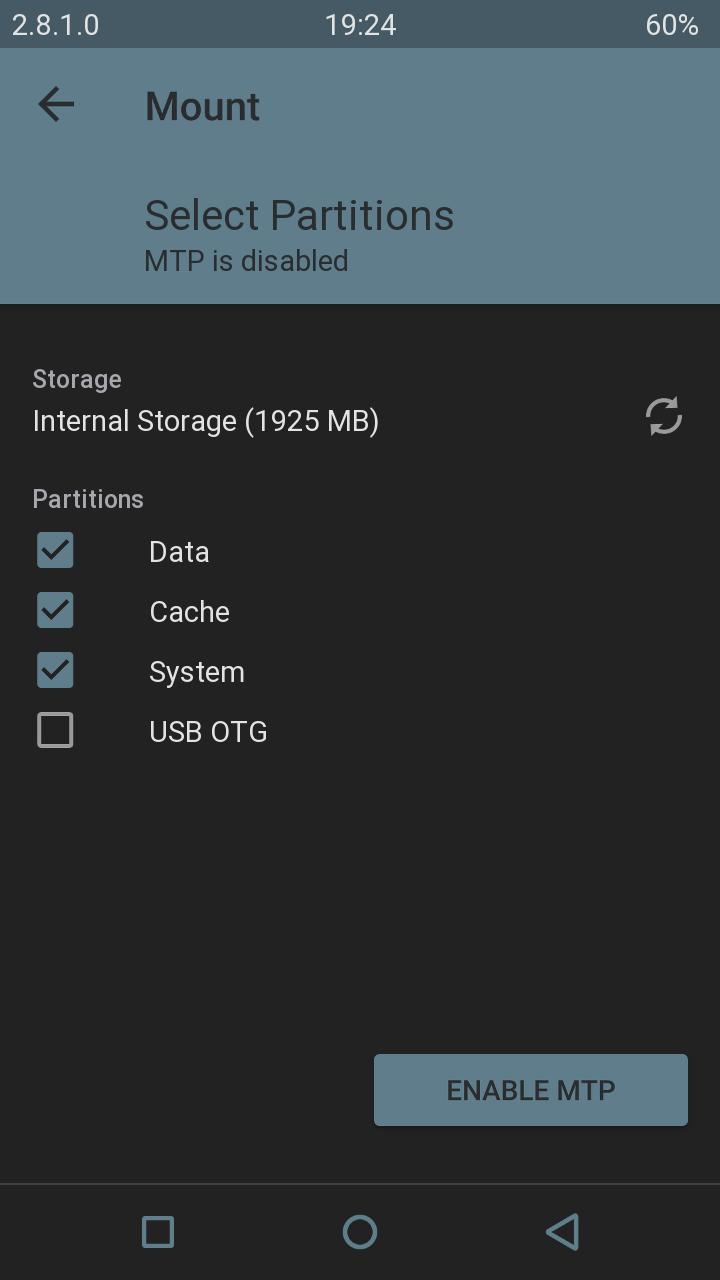Open Internal Storage (1925 MB) selector
Screen dimensions: 720x1280
(206, 421)
